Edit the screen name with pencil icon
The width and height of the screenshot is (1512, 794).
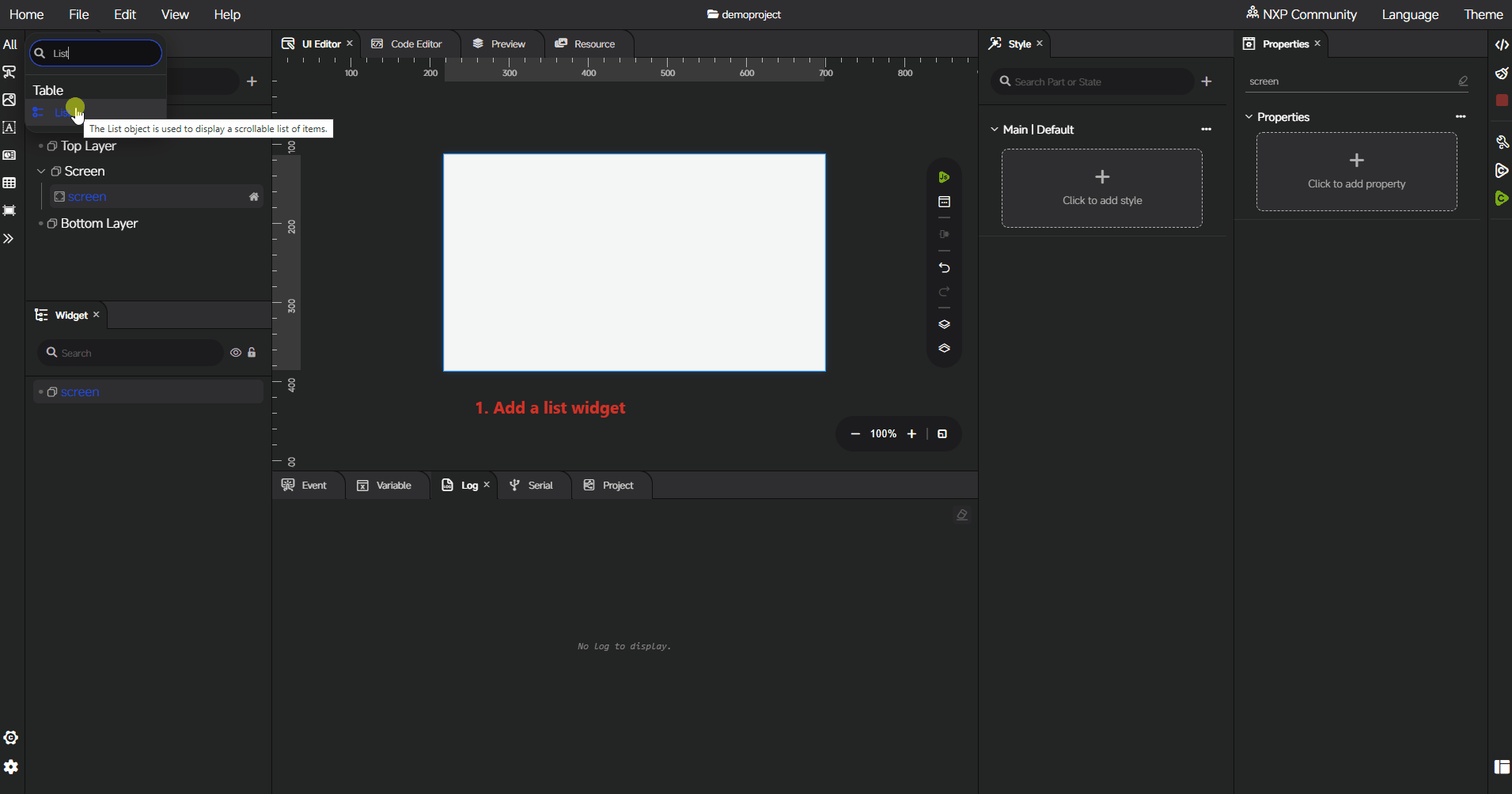coord(1463,81)
